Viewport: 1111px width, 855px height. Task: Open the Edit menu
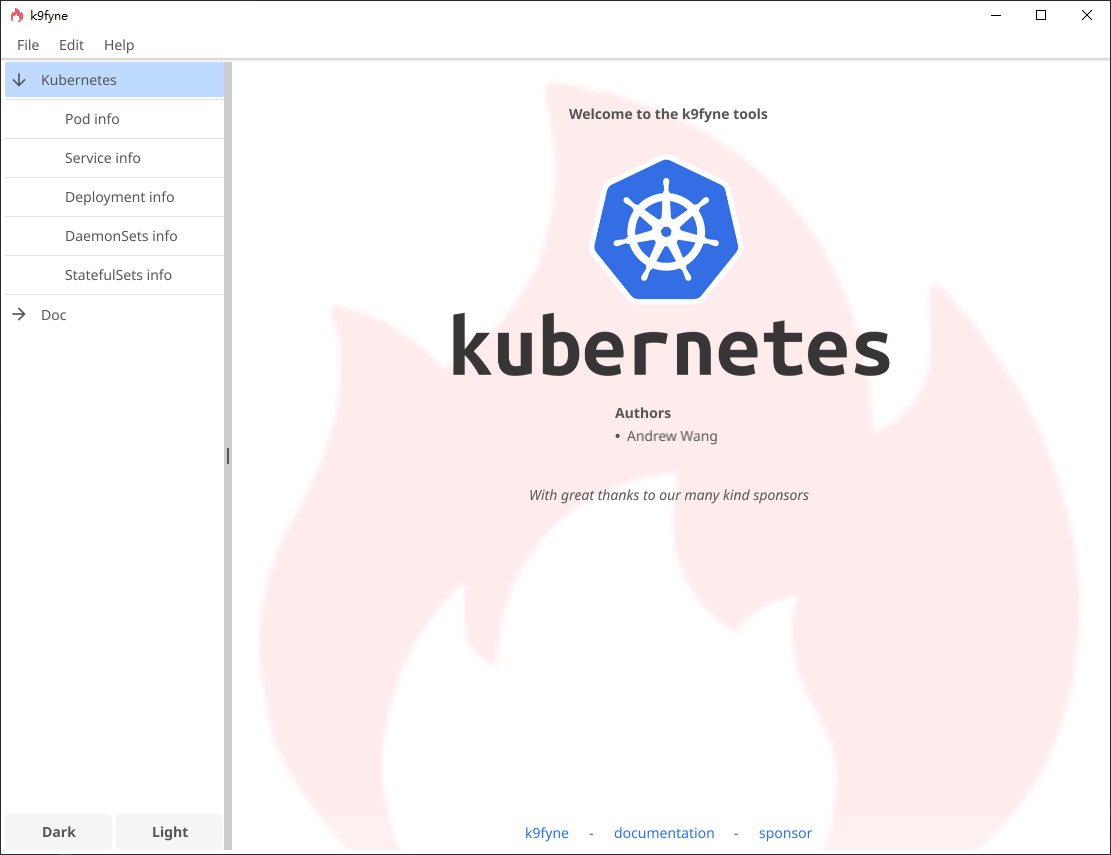[x=71, y=45]
